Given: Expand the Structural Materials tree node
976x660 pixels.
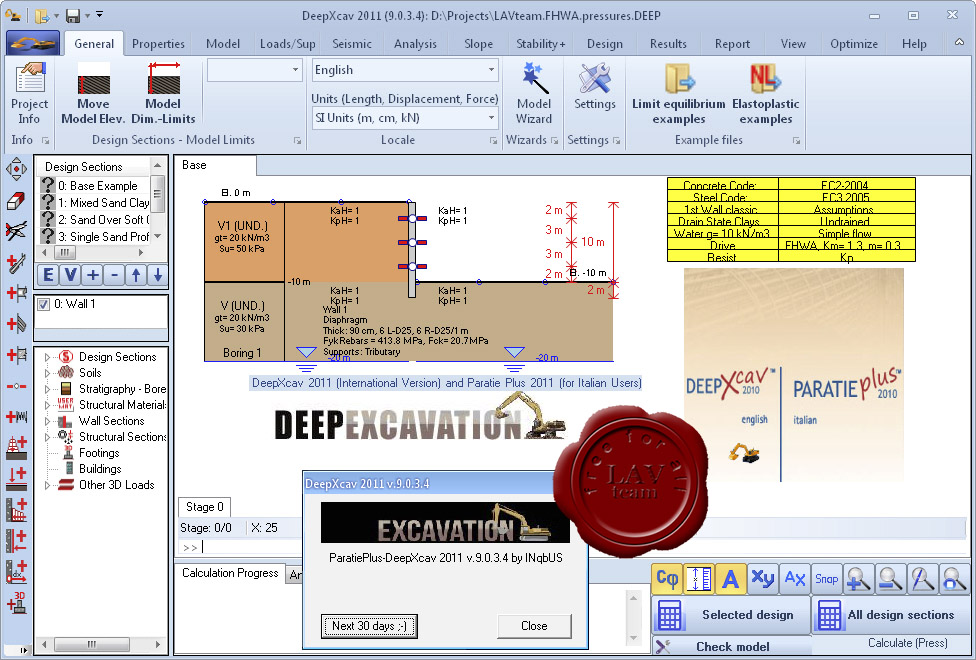Looking at the screenshot, I should click(47, 405).
